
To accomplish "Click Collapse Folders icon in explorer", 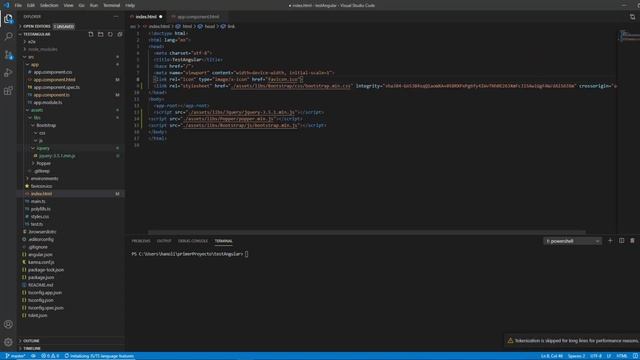I will point(120,34).
